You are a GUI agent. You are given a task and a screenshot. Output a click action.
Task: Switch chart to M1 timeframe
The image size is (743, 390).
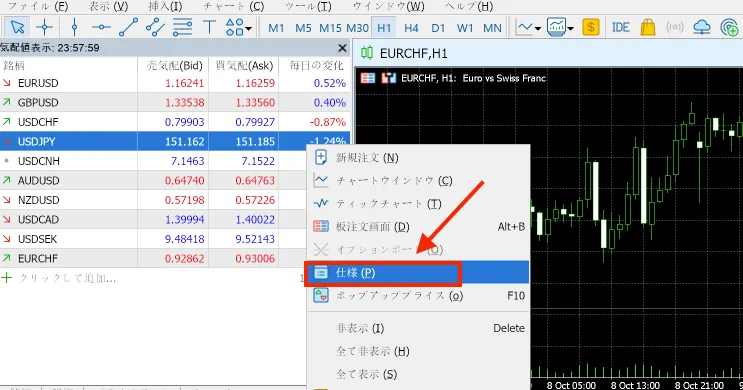276,28
